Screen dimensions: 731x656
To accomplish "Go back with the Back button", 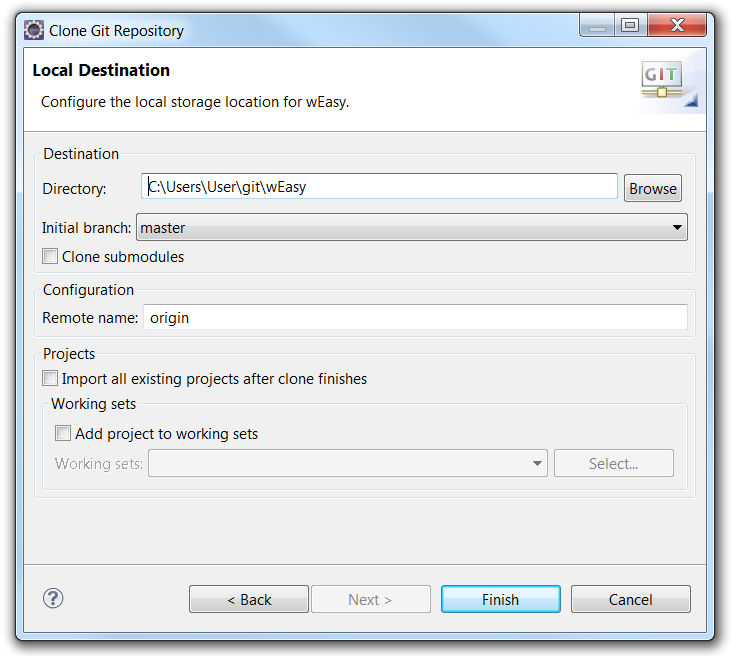I will [x=249, y=600].
